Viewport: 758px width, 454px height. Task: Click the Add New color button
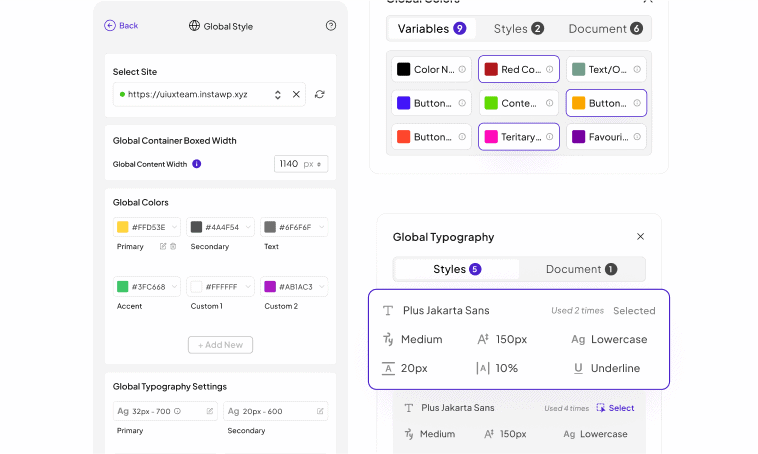pos(220,345)
